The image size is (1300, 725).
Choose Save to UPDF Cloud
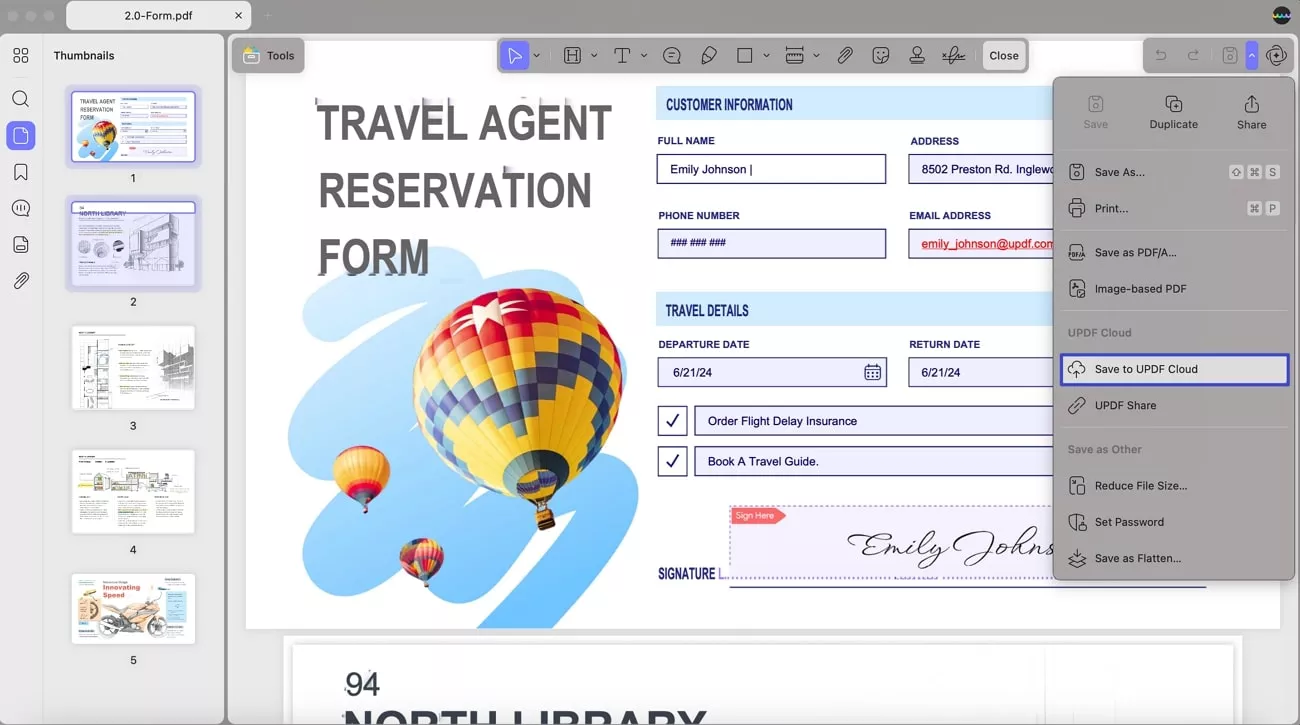coord(1174,369)
